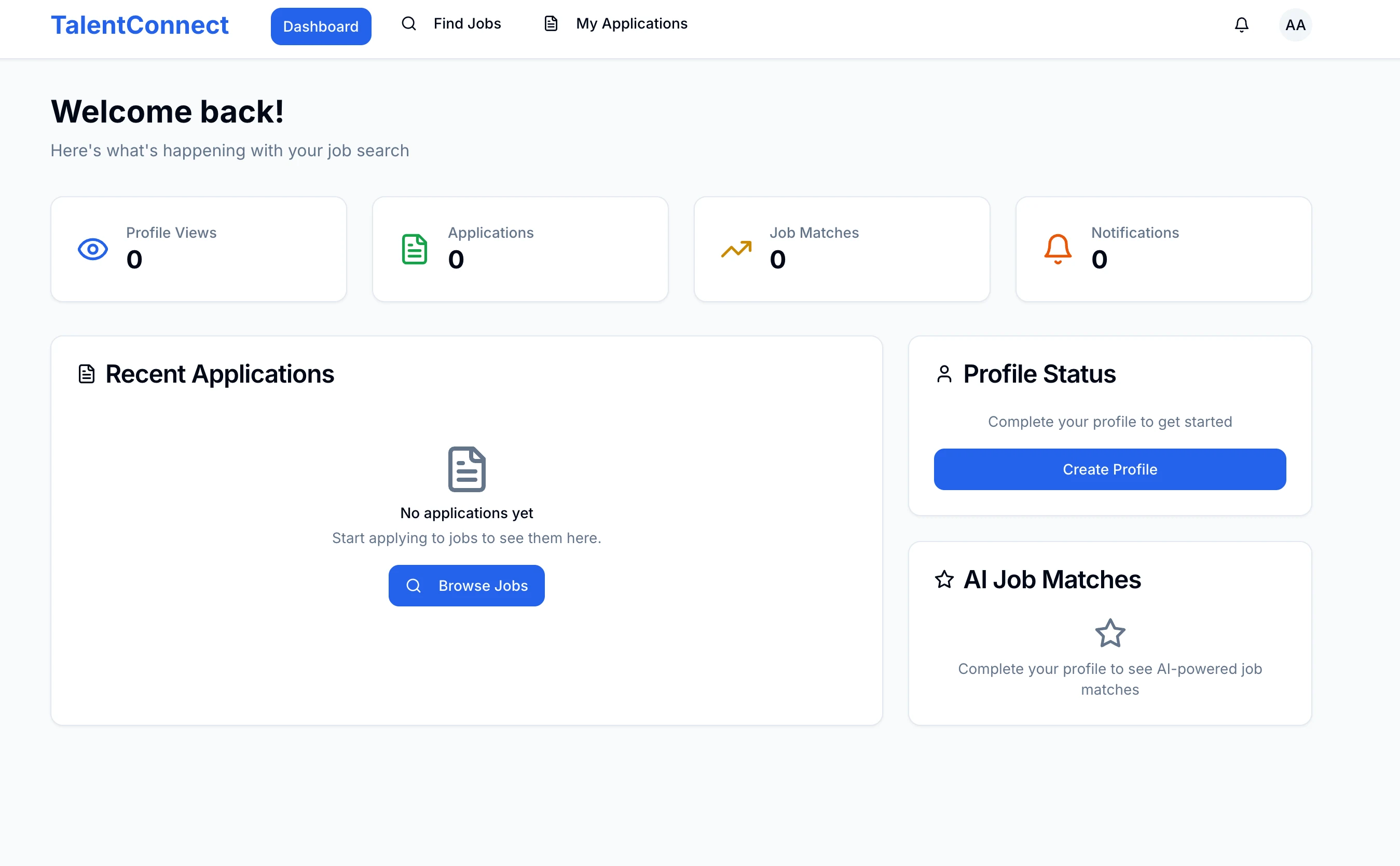Click the green Applications document icon
The width and height of the screenshot is (1400, 866).
tap(415, 249)
